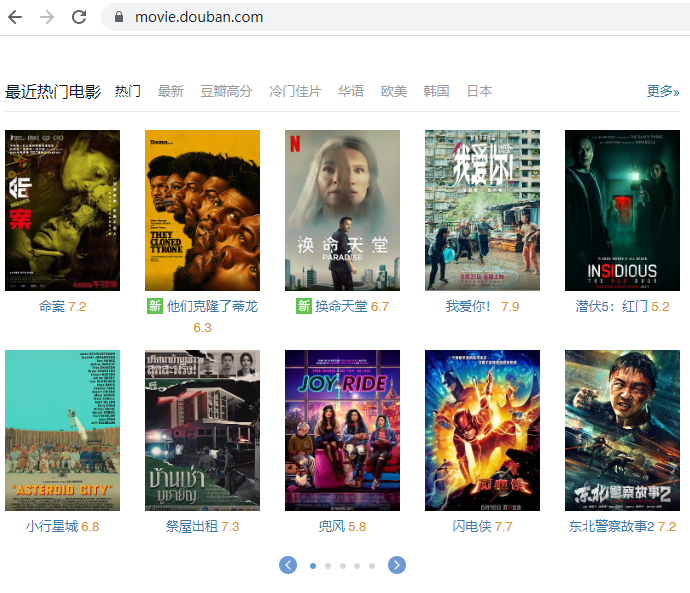Click the 新 badge beside 他们克隆了蒂龙
The width and height of the screenshot is (690, 593).
pyautogui.click(x=155, y=306)
